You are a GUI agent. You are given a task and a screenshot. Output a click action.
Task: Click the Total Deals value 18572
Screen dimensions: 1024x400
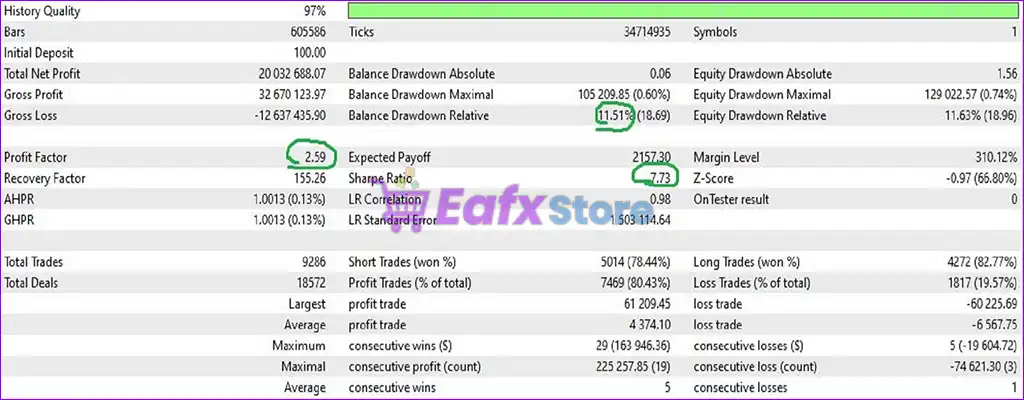pyautogui.click(x=311, y=283)
